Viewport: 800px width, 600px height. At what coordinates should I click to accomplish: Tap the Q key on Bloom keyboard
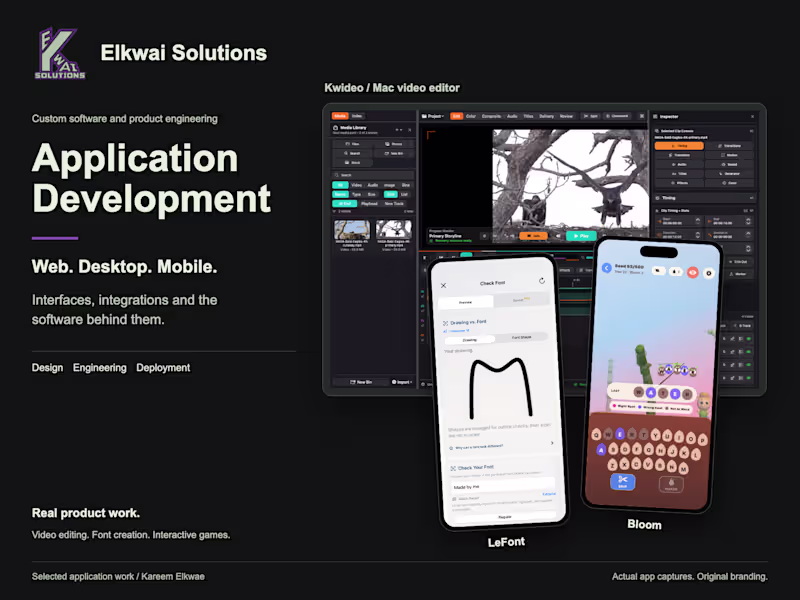coord(596,435)
